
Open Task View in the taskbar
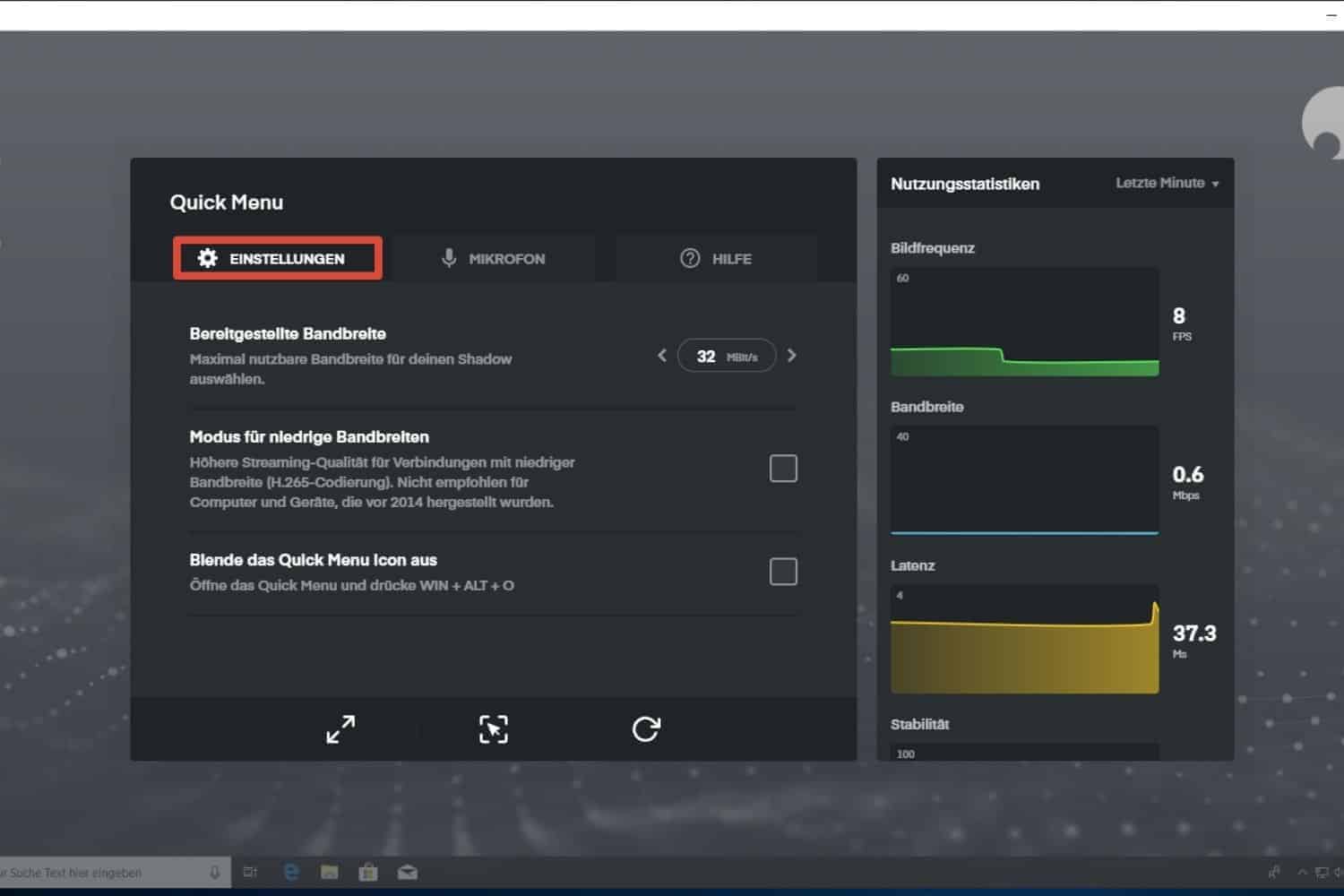tap(251, 872)
